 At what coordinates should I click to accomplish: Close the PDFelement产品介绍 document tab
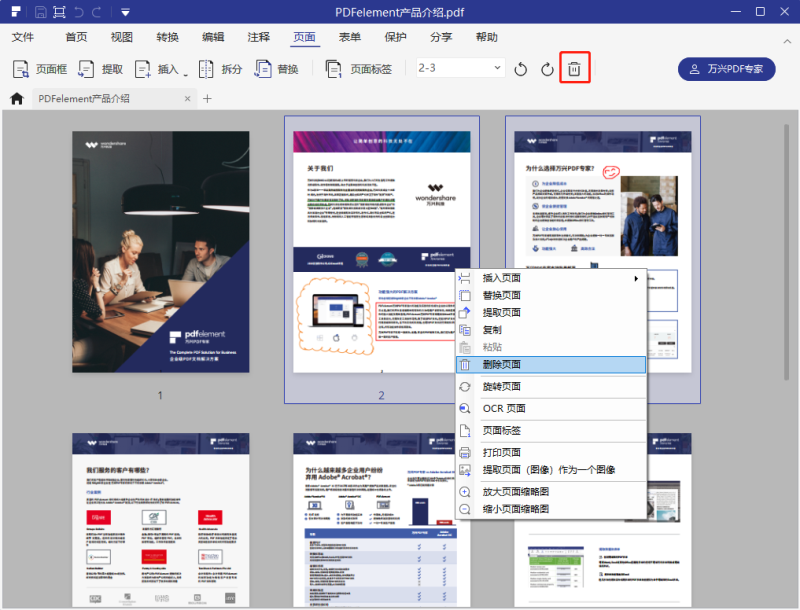186,99
